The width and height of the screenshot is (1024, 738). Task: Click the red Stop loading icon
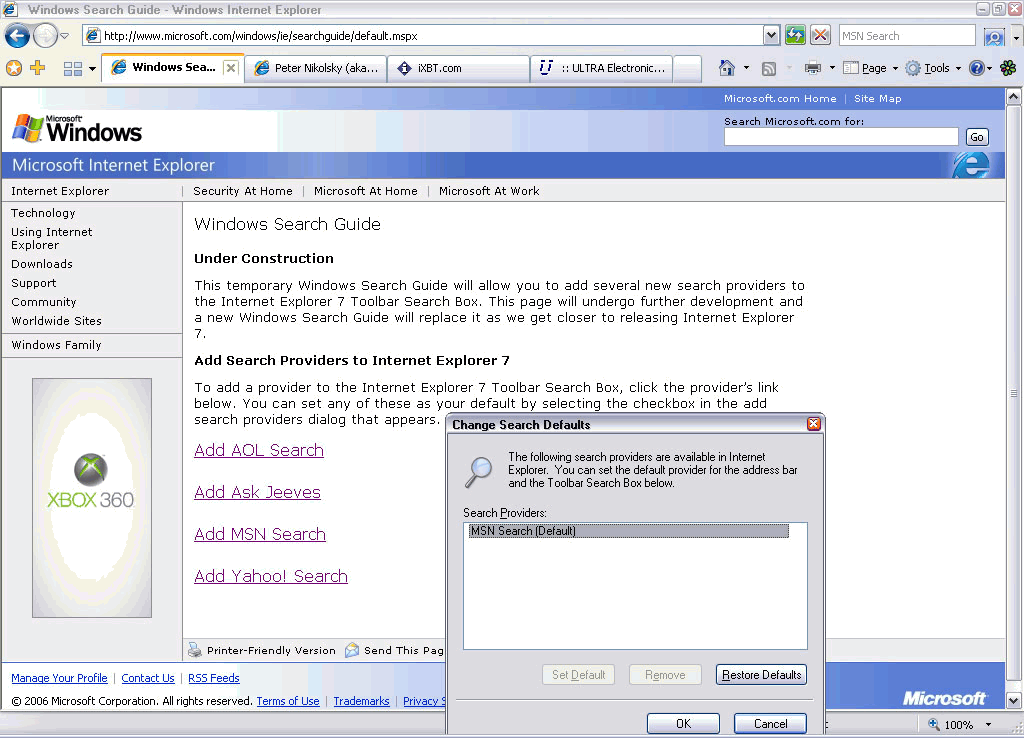[820, 35]
